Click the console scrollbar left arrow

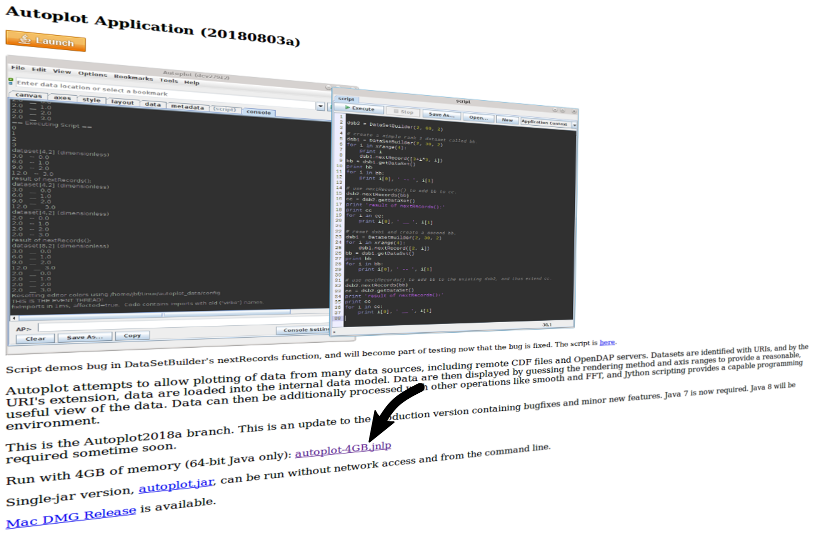pyautogui.click(x=14, y=319)
